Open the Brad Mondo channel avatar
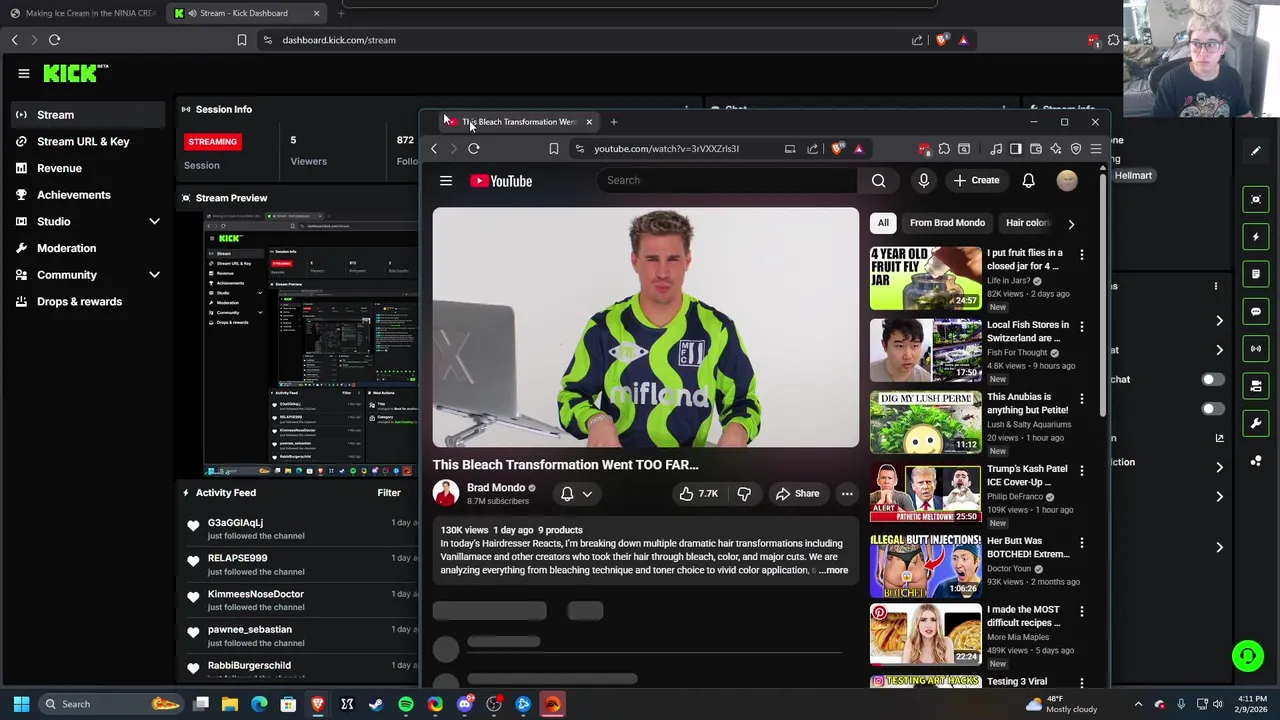This screenshot has height=720, width=1280. pos(446,493)
